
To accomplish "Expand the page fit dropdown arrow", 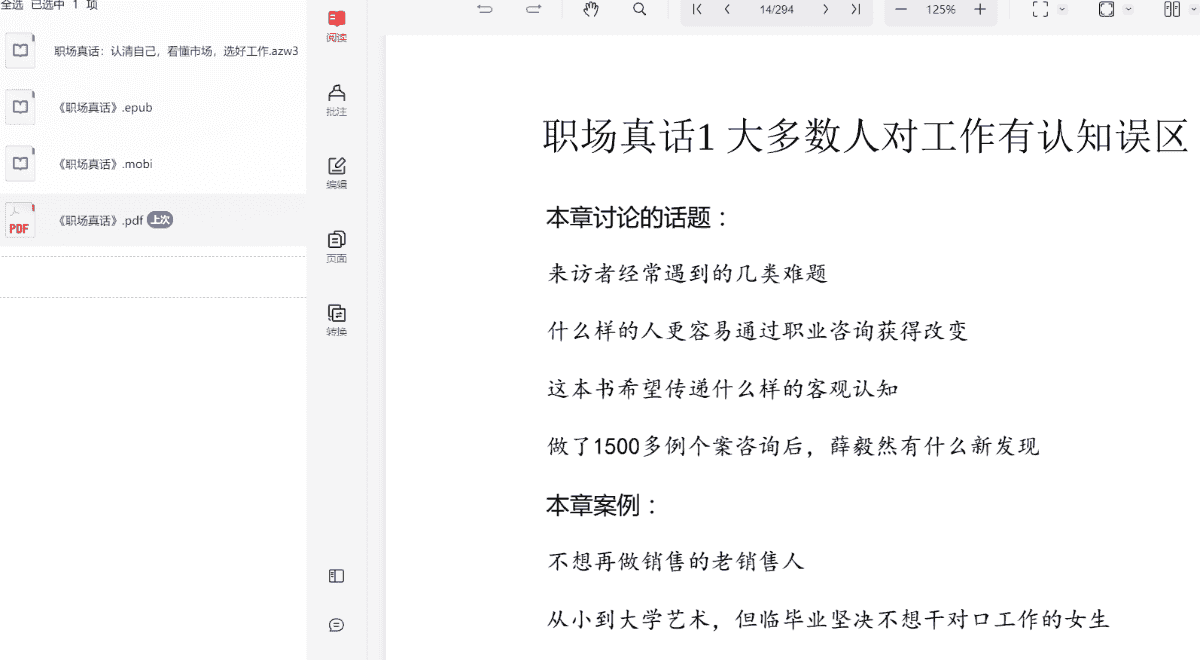I will click(x=1129, y=10).
